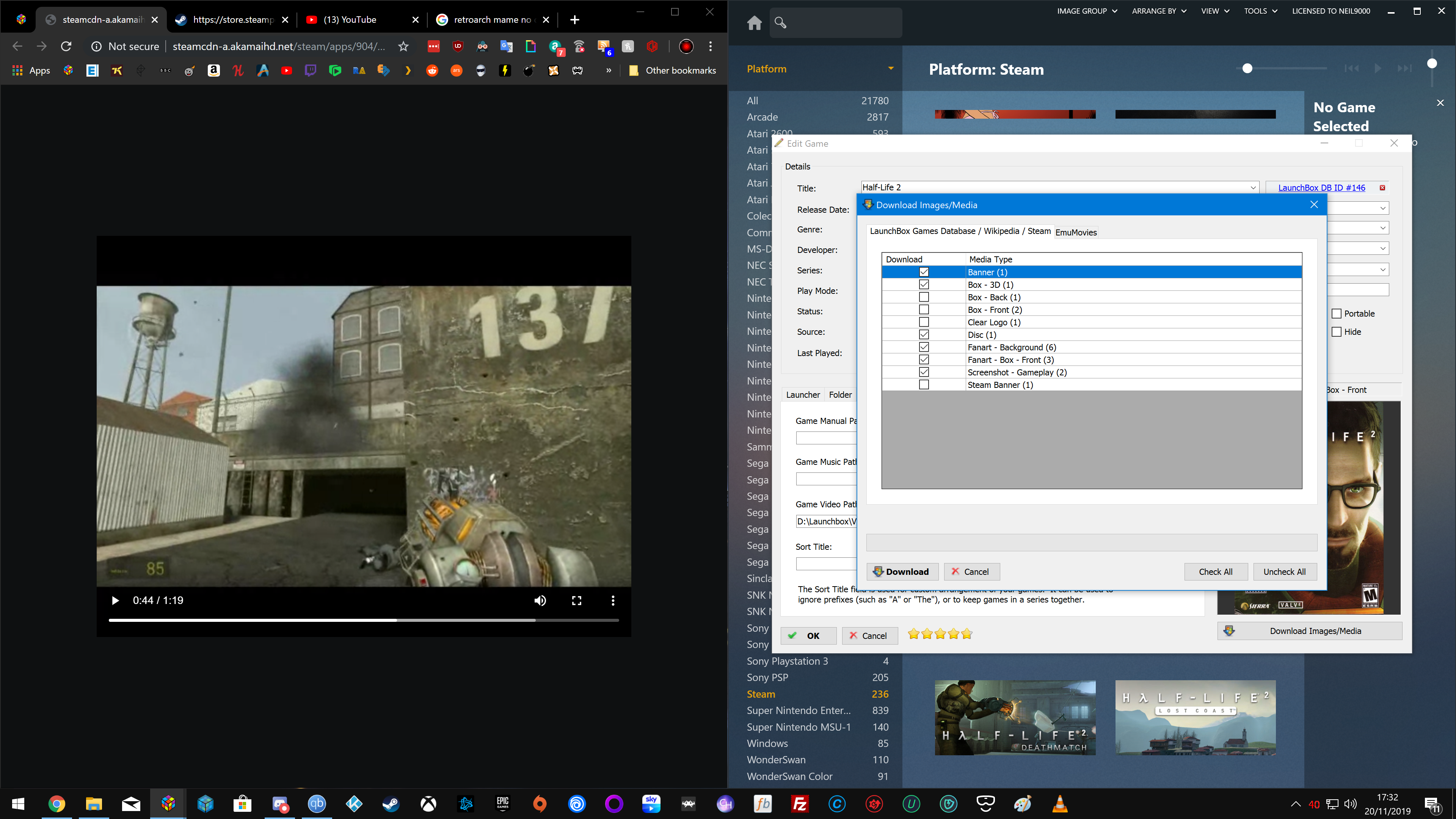Click the LaunchBox search magnifier icon
This screenshot has width=1456, height=819.
coord(781,23)
